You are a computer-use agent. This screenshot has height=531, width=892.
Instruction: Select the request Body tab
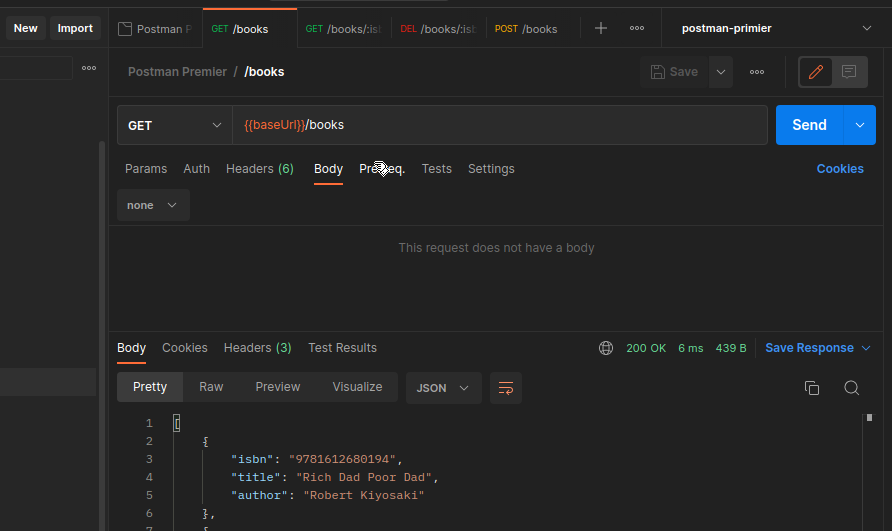[328, 169]
